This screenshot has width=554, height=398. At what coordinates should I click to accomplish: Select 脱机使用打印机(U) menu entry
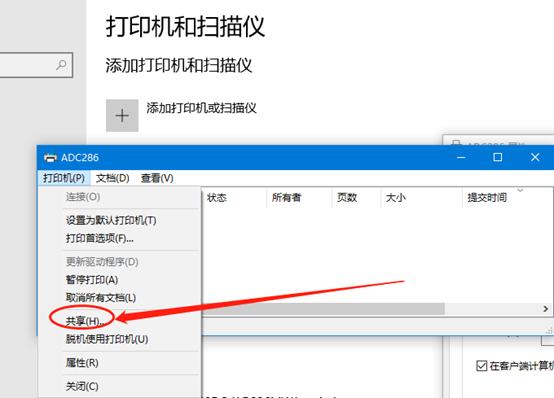(x=107, y=339)
